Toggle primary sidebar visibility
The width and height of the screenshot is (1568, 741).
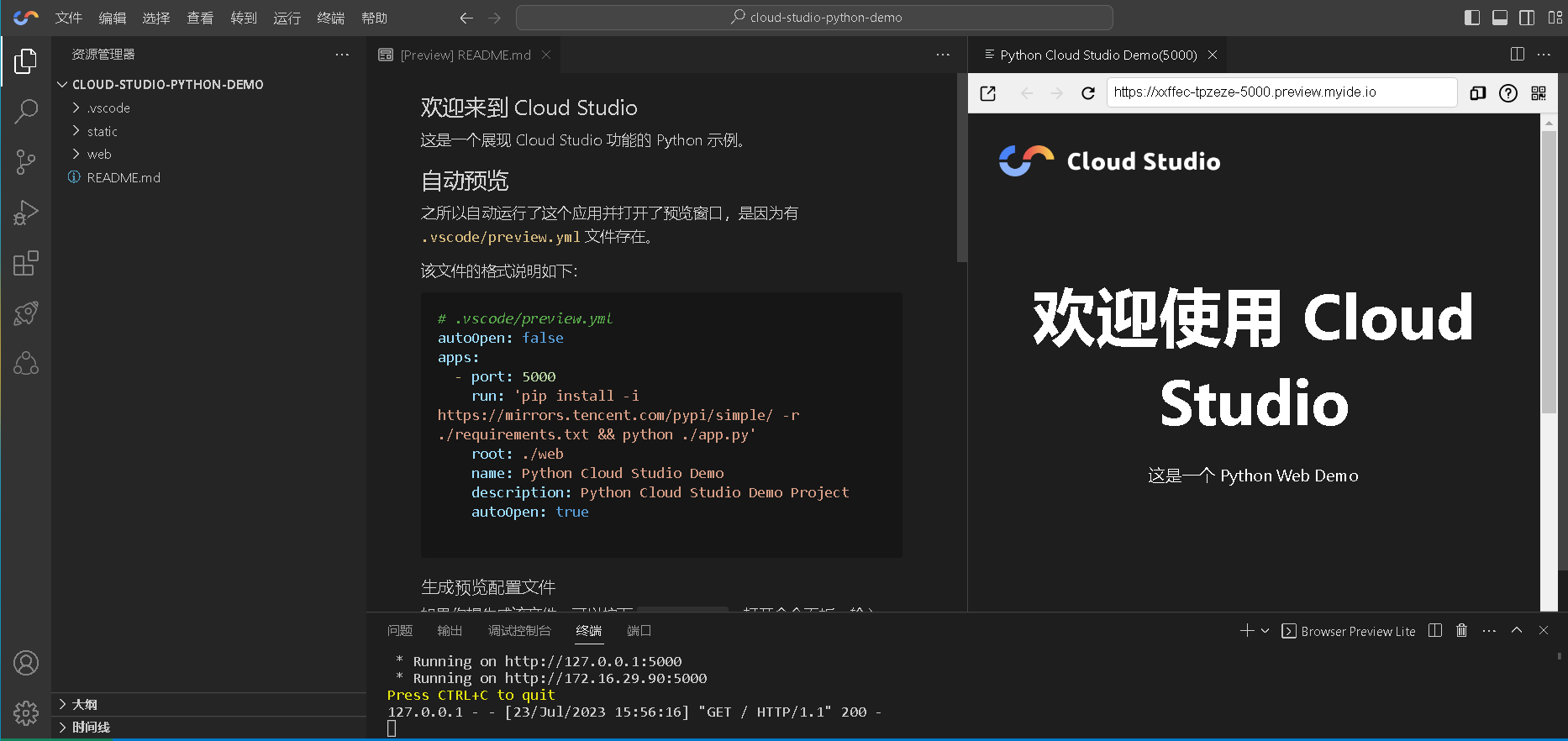pyautogui.click(x=1472, y=18)
